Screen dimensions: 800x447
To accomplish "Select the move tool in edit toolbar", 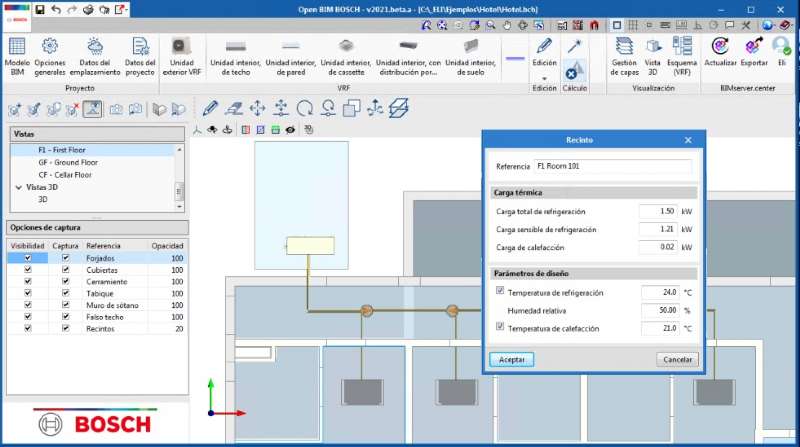I will (x=257, y=108).
